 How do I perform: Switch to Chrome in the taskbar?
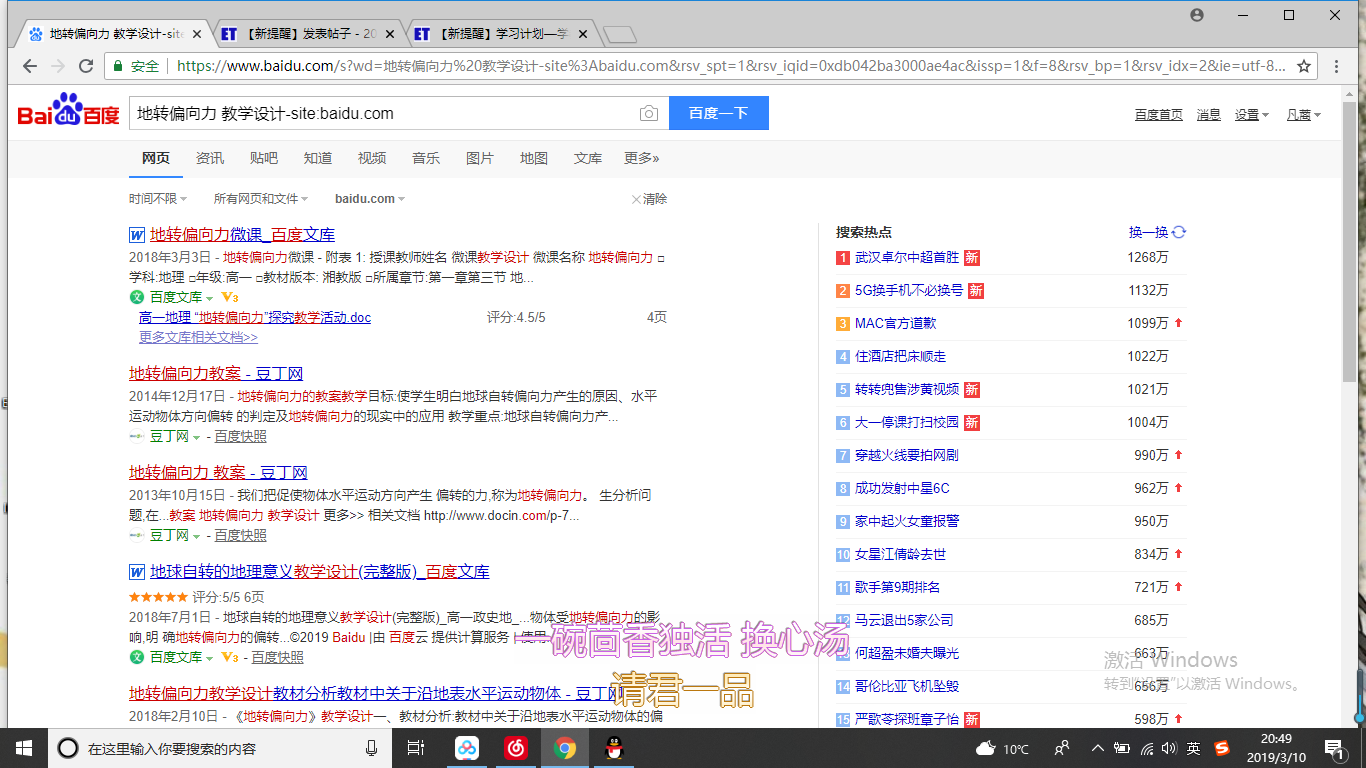[x=565, y=748]
